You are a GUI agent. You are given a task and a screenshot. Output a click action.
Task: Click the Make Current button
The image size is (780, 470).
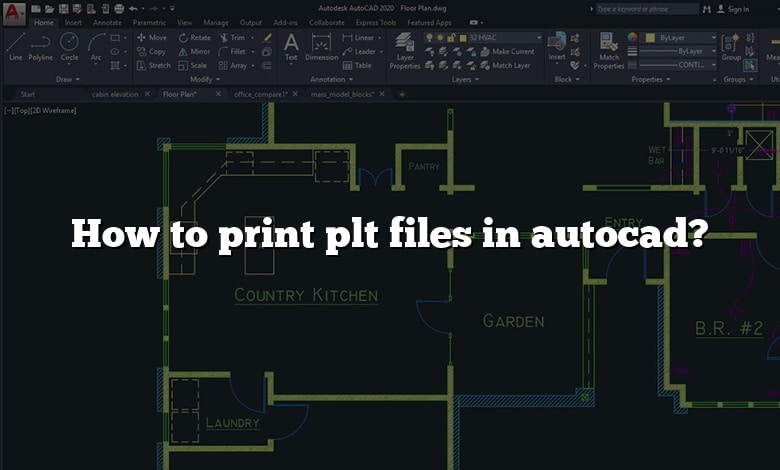507,51
